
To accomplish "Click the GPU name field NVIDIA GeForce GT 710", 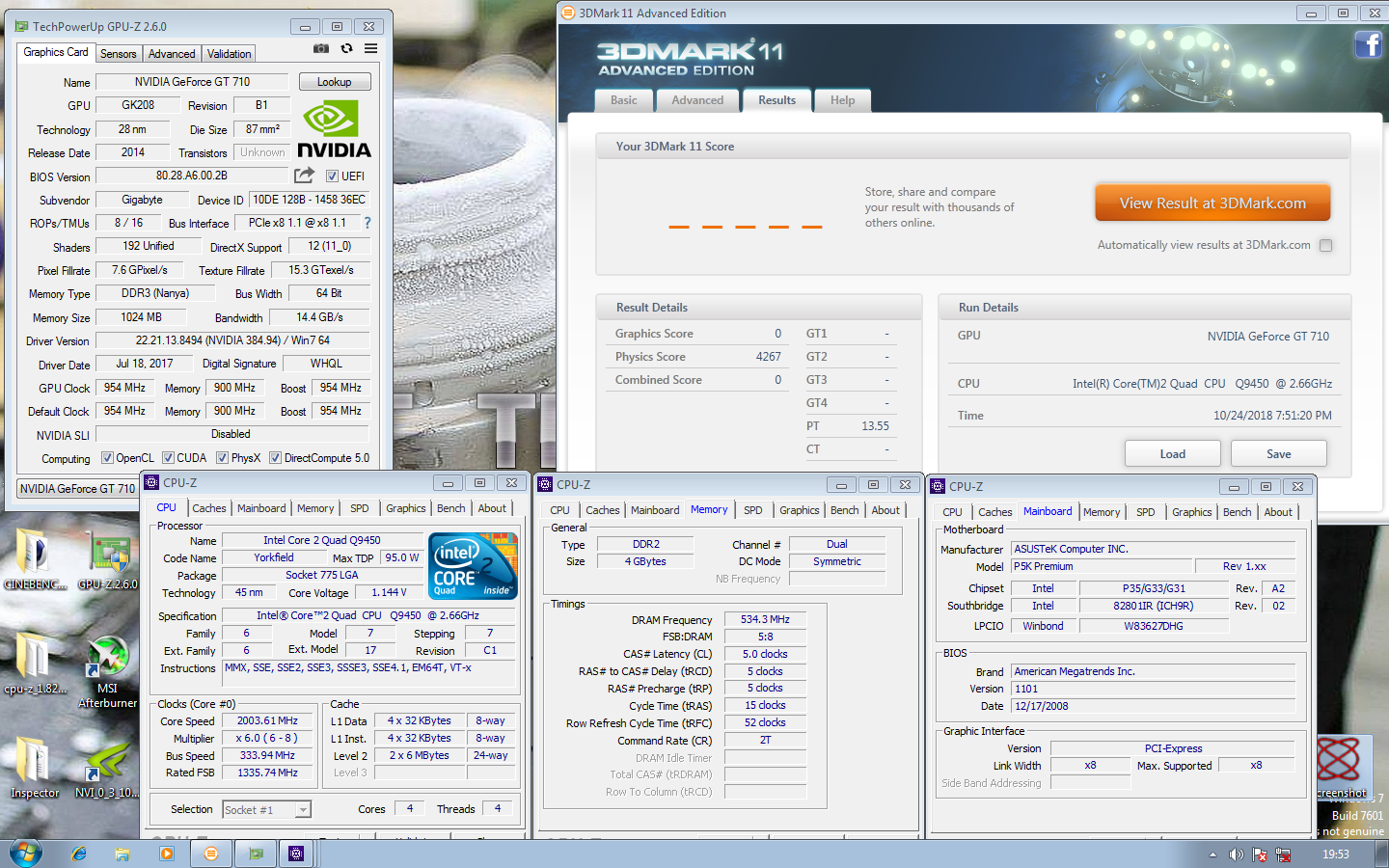I will pyautogui.click(x=192, y=82).
